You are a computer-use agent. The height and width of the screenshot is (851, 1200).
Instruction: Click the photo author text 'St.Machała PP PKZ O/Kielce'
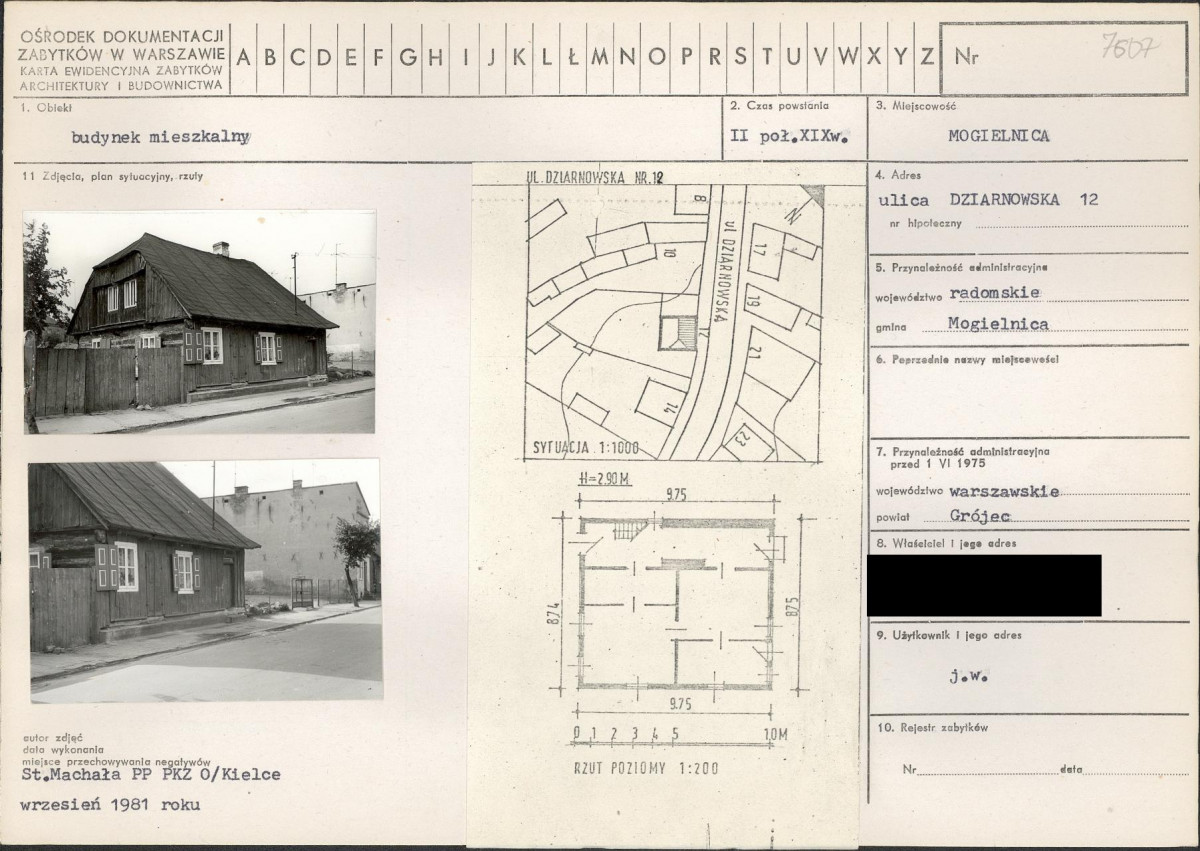point(151,774)
